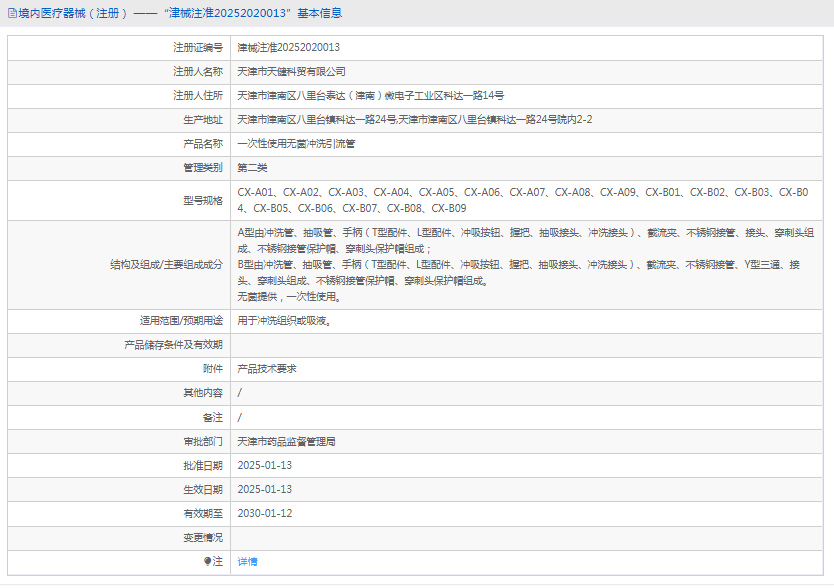Click the structure description starting A型由冲洗管
834x588 pixels.
tap(526, 264)
